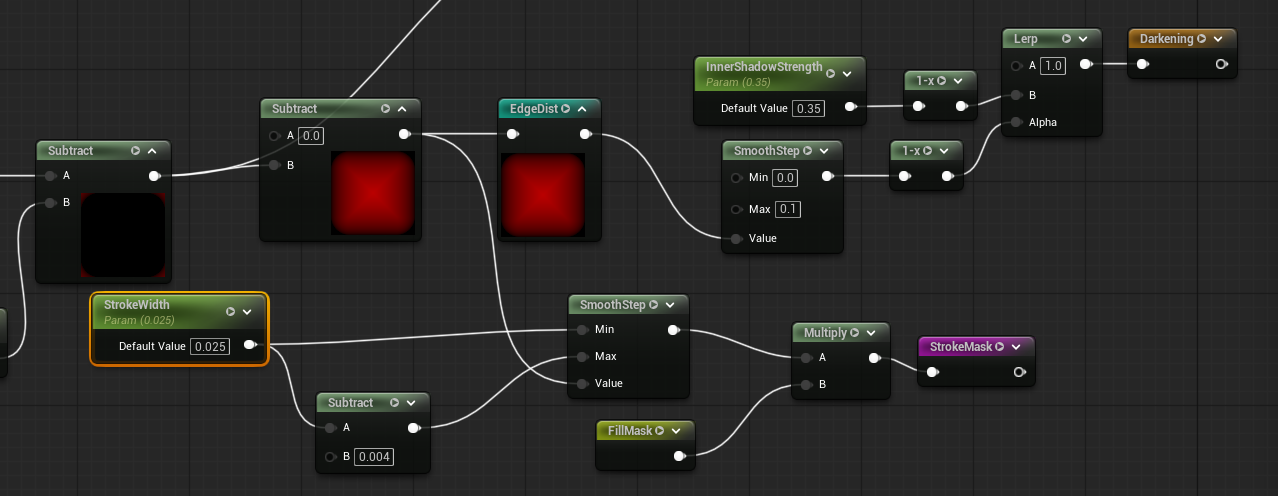Click preview icon on Subtract node with A 0.0
The image size is (1278, 496).
[386, 108]
